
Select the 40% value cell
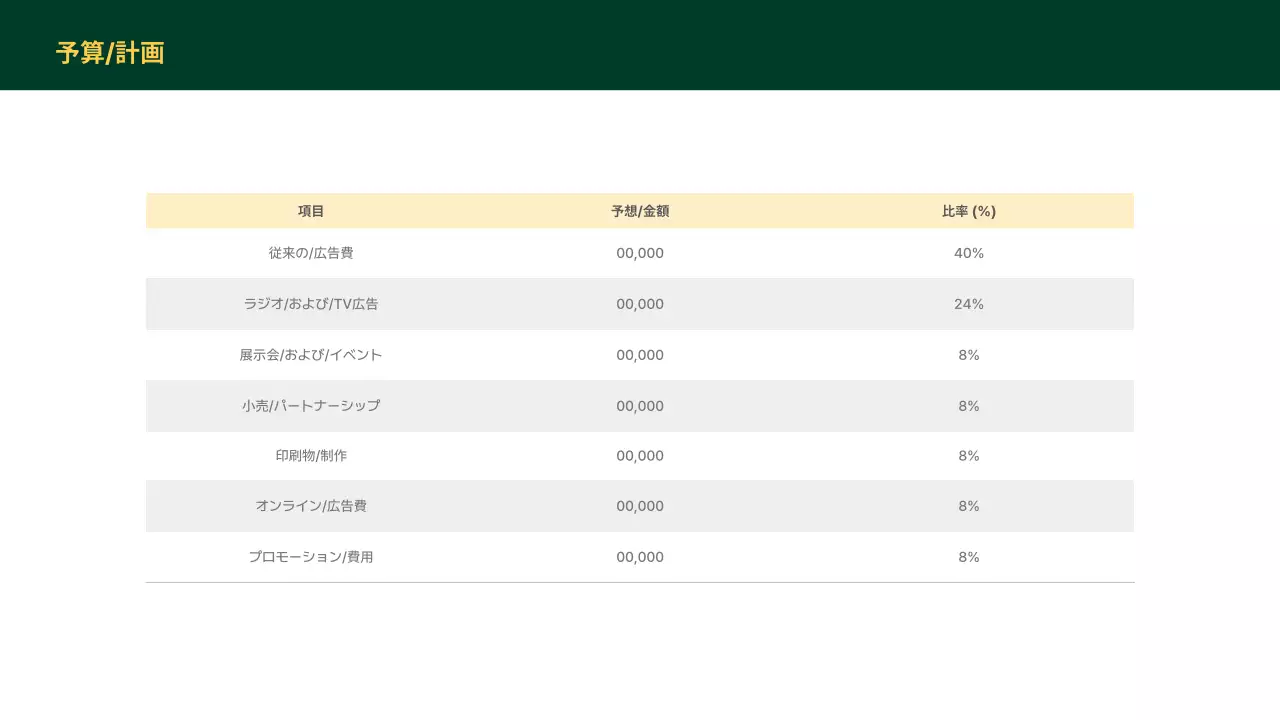pos(968,253)
